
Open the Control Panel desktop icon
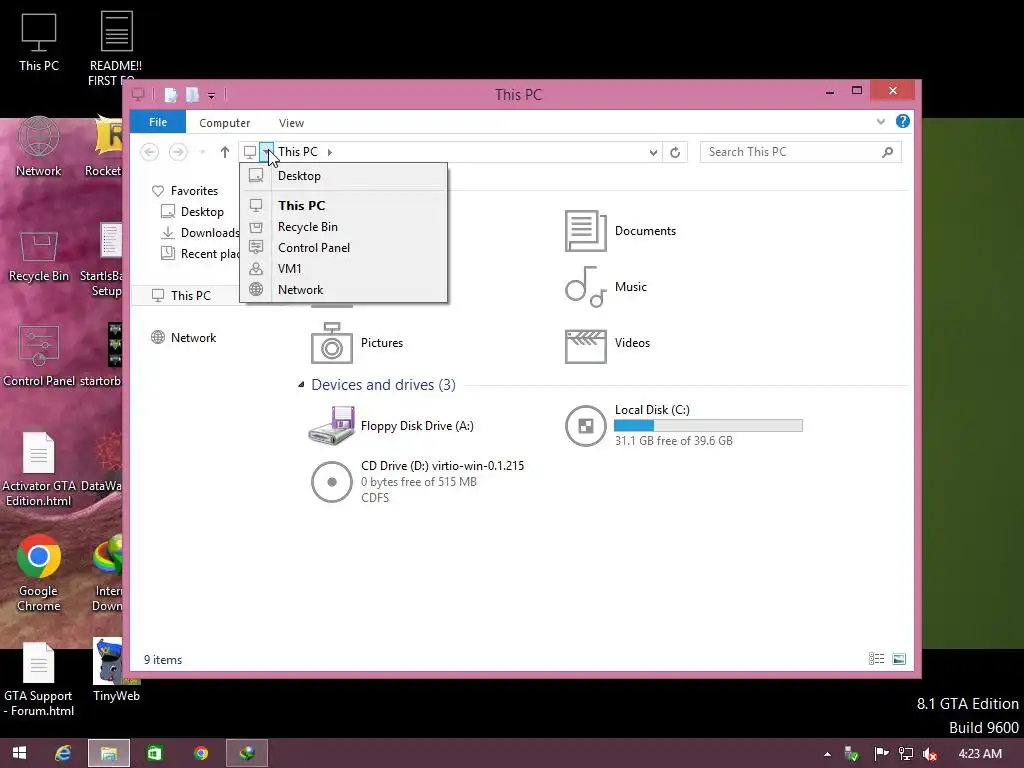(39, 356)
